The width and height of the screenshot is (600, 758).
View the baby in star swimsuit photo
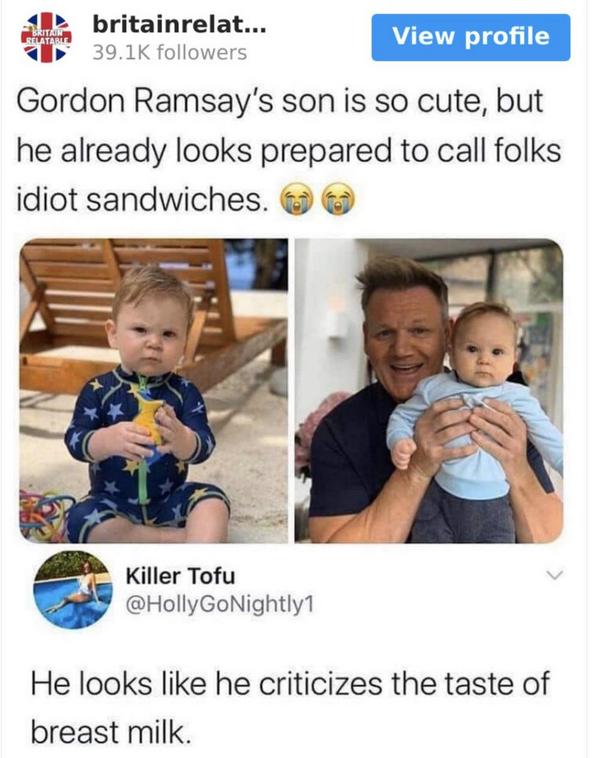(x=154, y=391)
